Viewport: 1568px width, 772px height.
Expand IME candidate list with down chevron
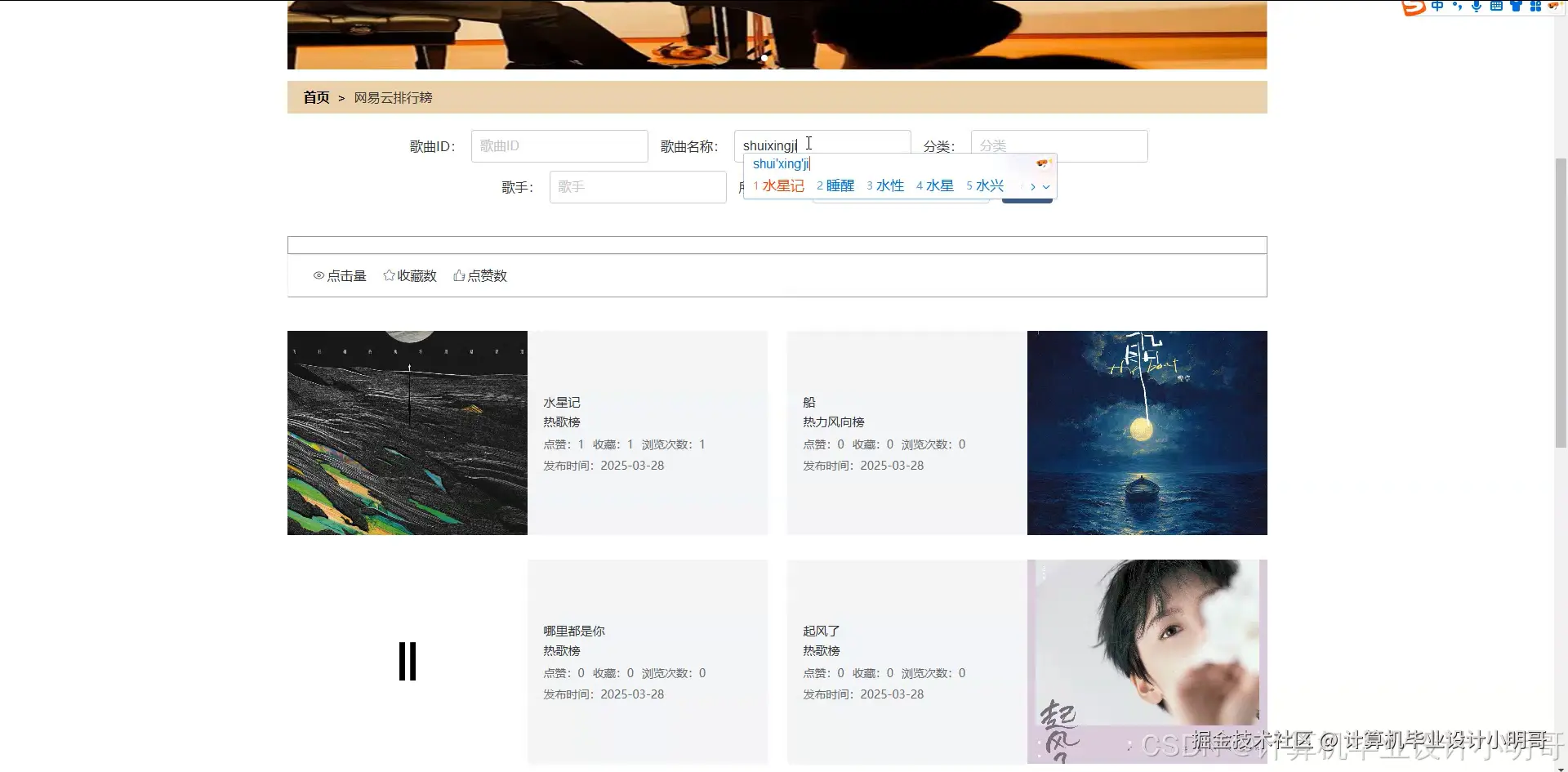(x=1048, y=187)
